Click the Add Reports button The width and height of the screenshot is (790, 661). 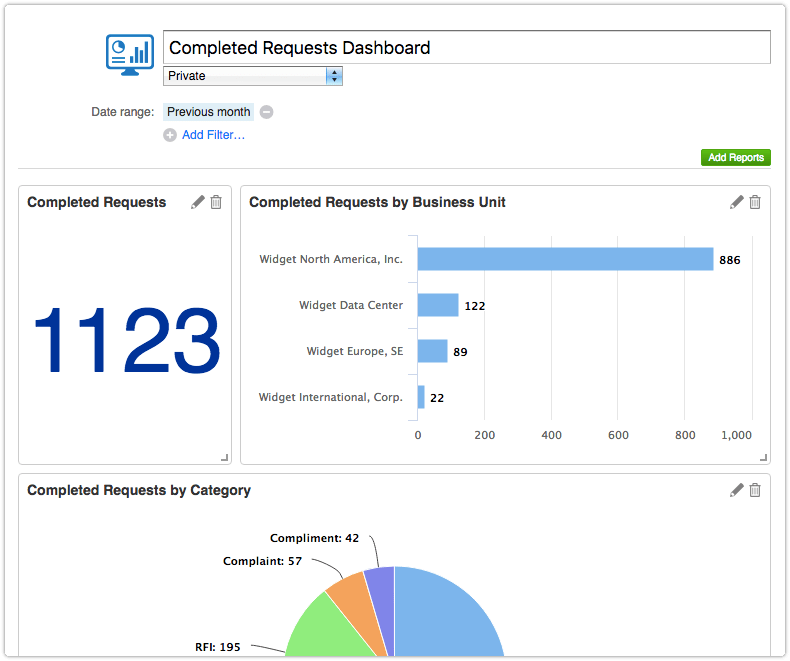736,158
